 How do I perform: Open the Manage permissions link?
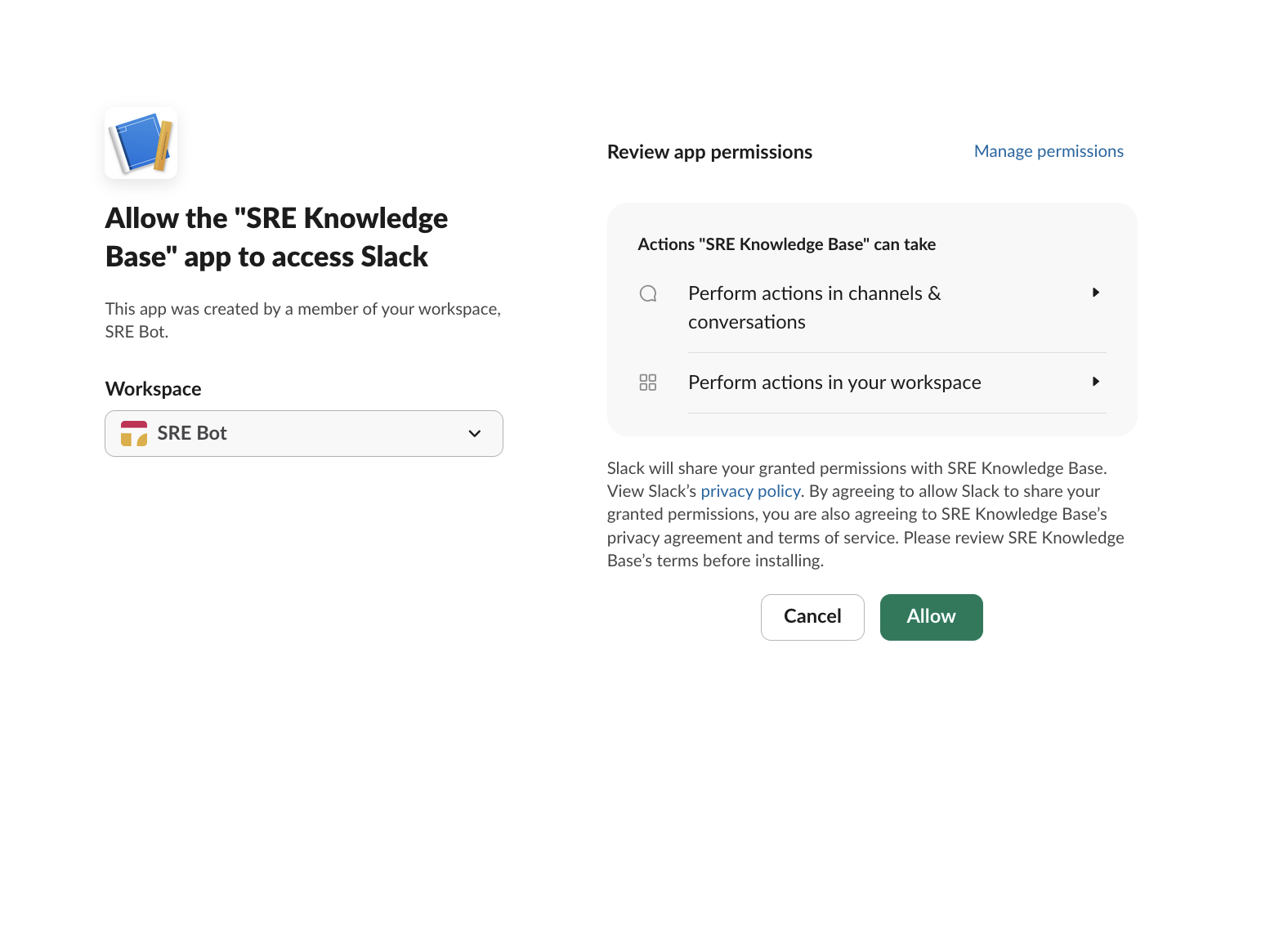pyautogui.click(x=1049, y=151)
